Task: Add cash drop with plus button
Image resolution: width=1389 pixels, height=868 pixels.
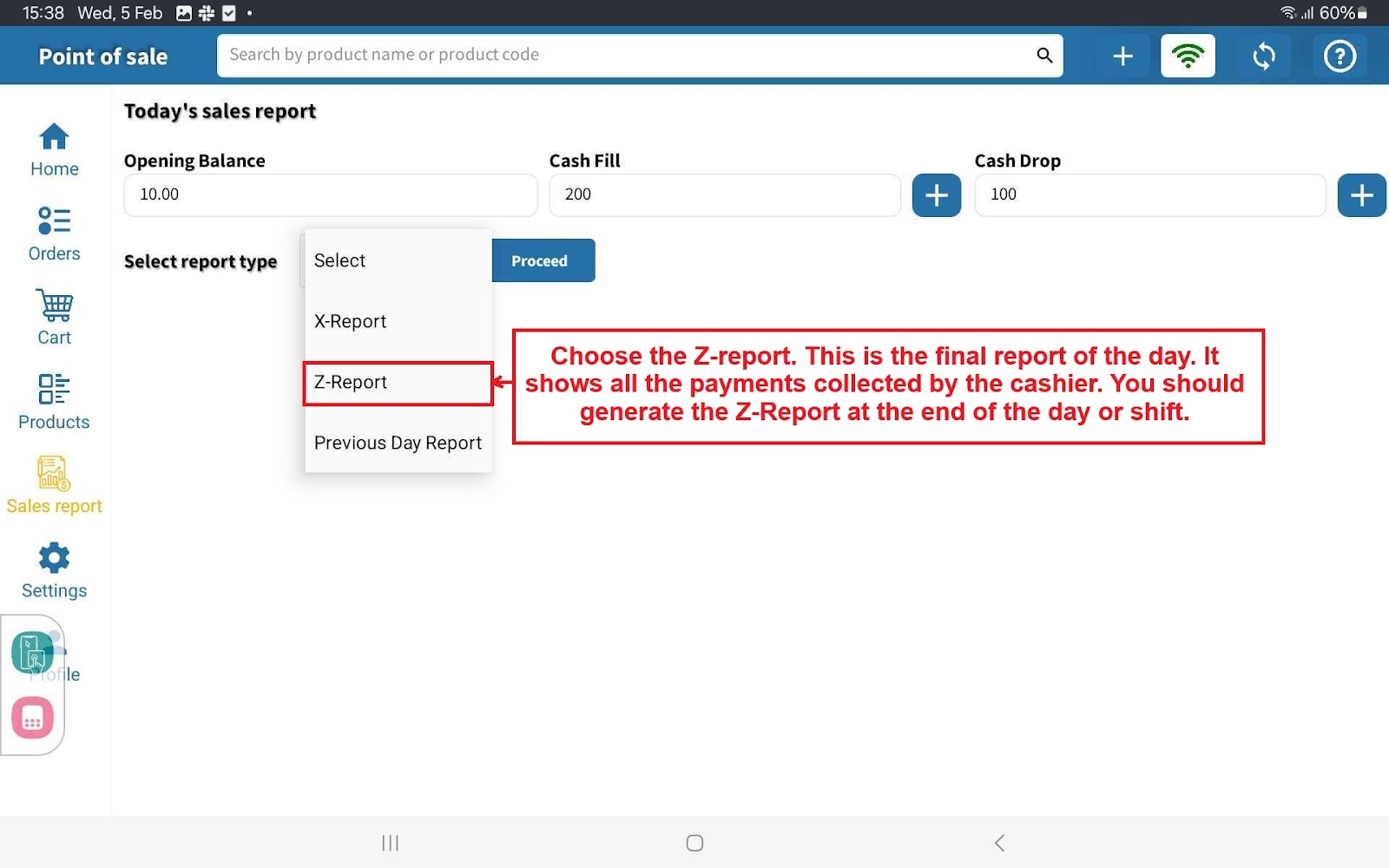Action: click(1361, 195)
